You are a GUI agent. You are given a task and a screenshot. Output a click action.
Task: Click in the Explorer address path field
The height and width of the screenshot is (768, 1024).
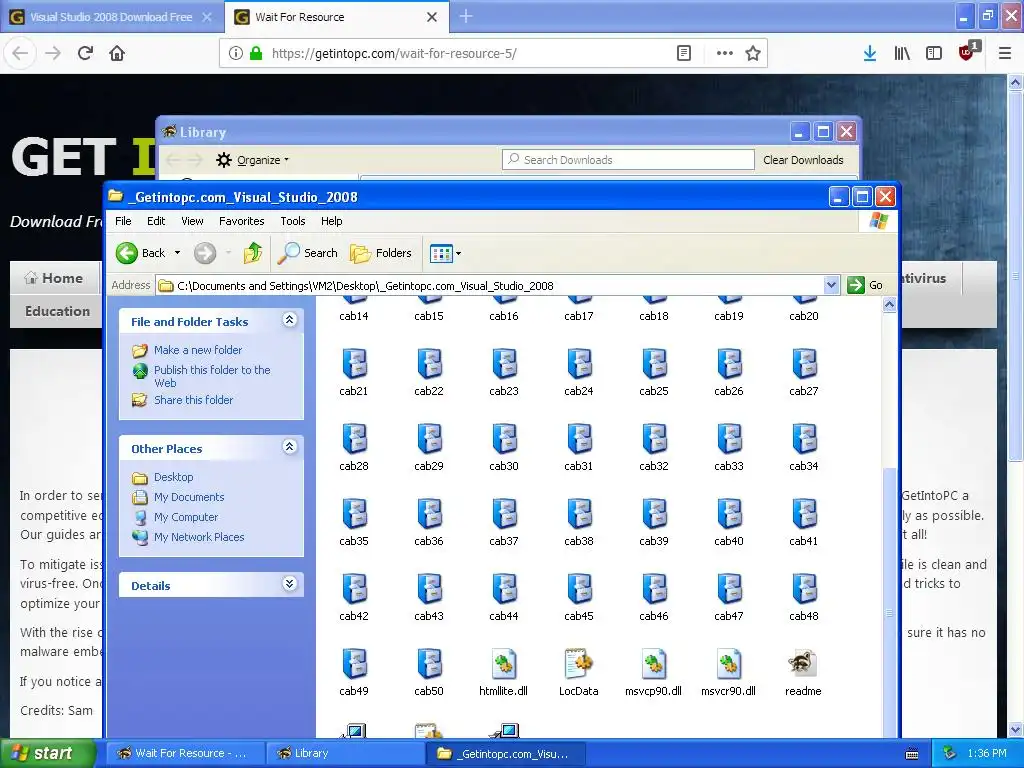pos(490,285)
